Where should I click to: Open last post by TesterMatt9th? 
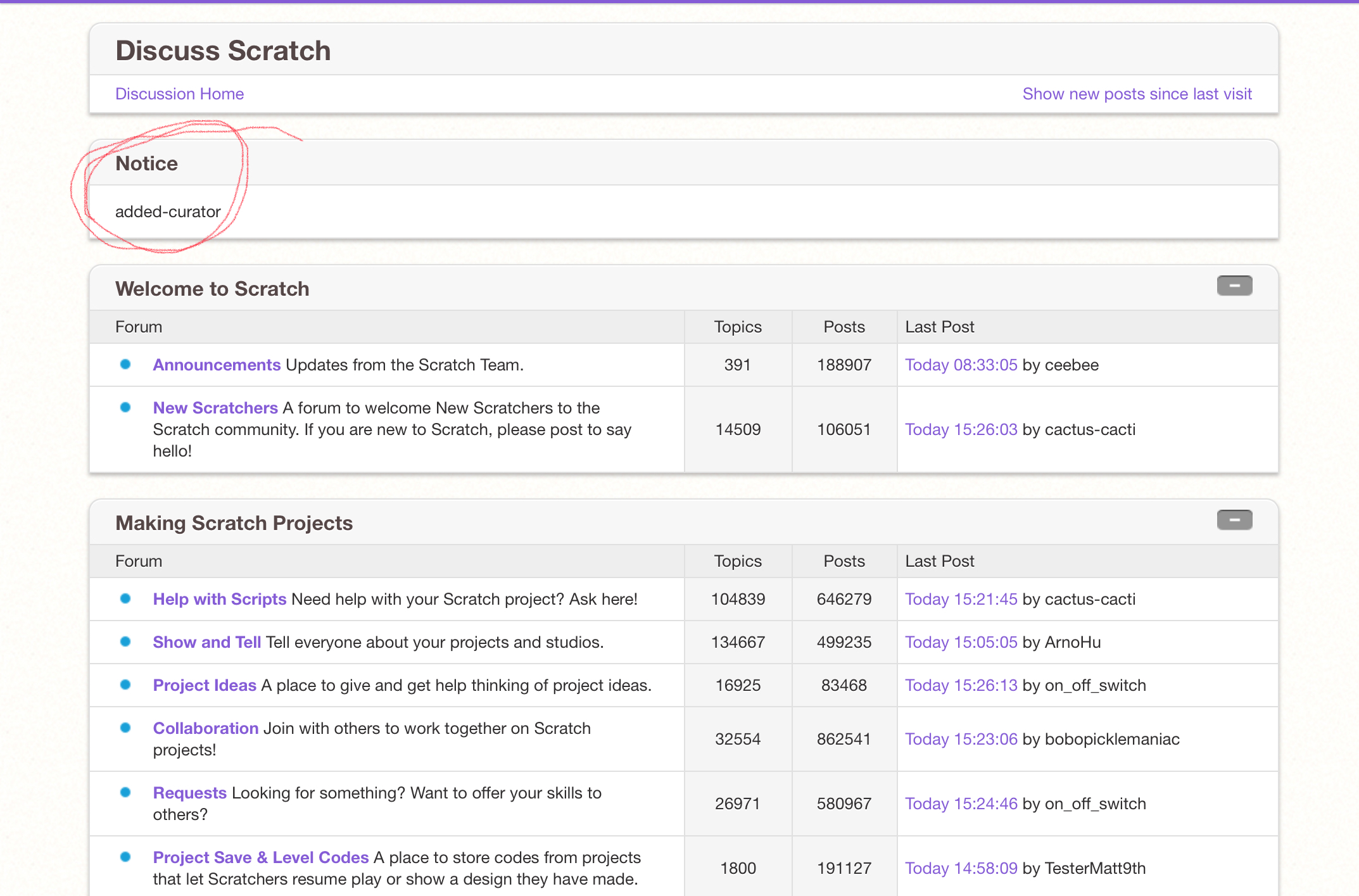click(961, 868)
